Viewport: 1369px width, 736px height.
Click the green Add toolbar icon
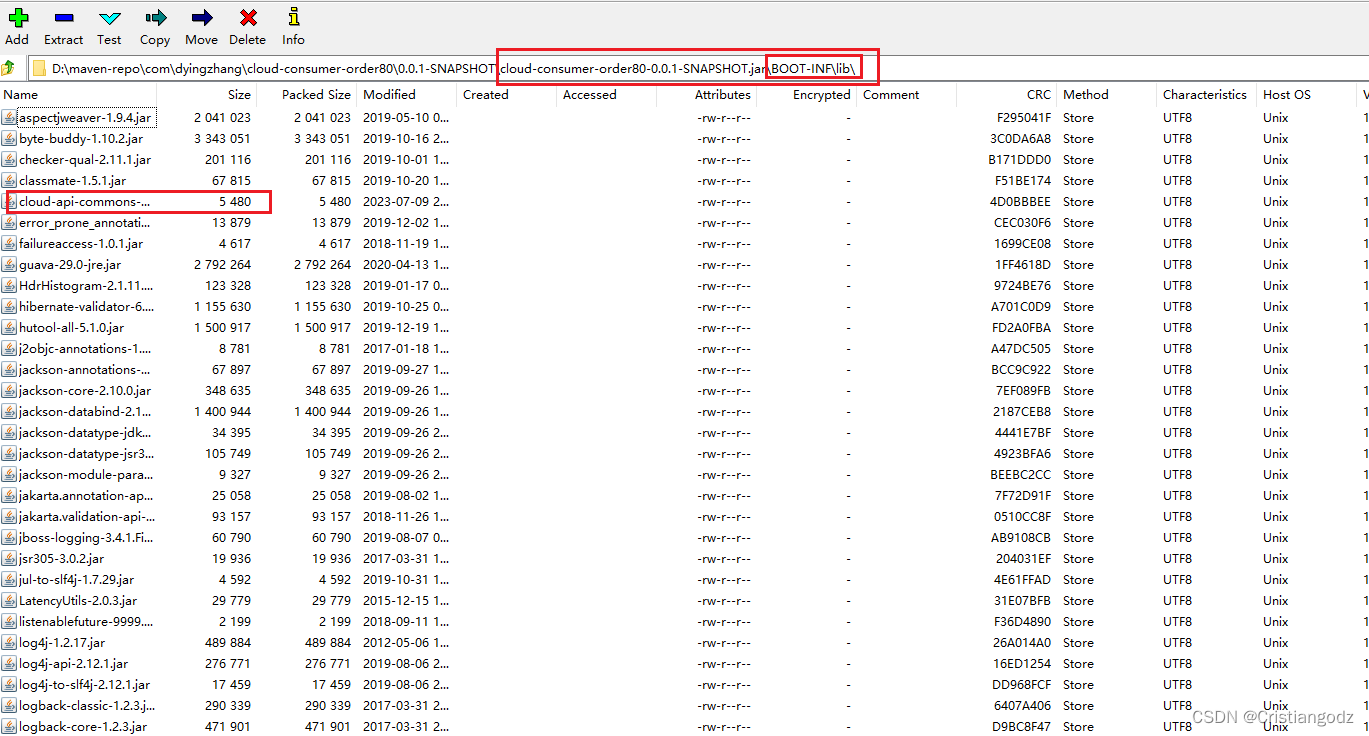[x=17, y=18]
